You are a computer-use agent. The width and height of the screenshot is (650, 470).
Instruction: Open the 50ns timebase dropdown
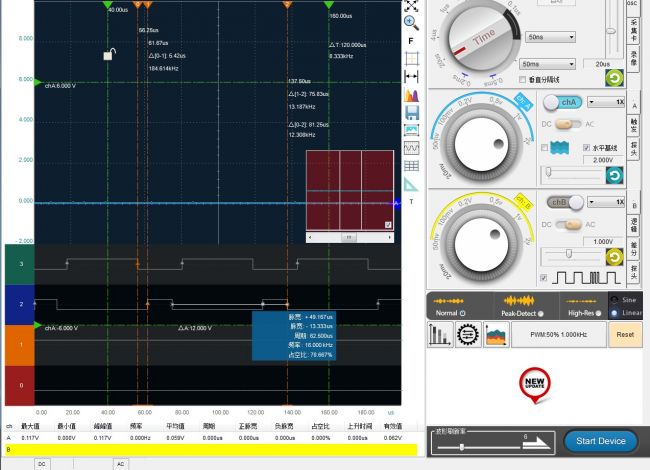(x=551, y=37)
